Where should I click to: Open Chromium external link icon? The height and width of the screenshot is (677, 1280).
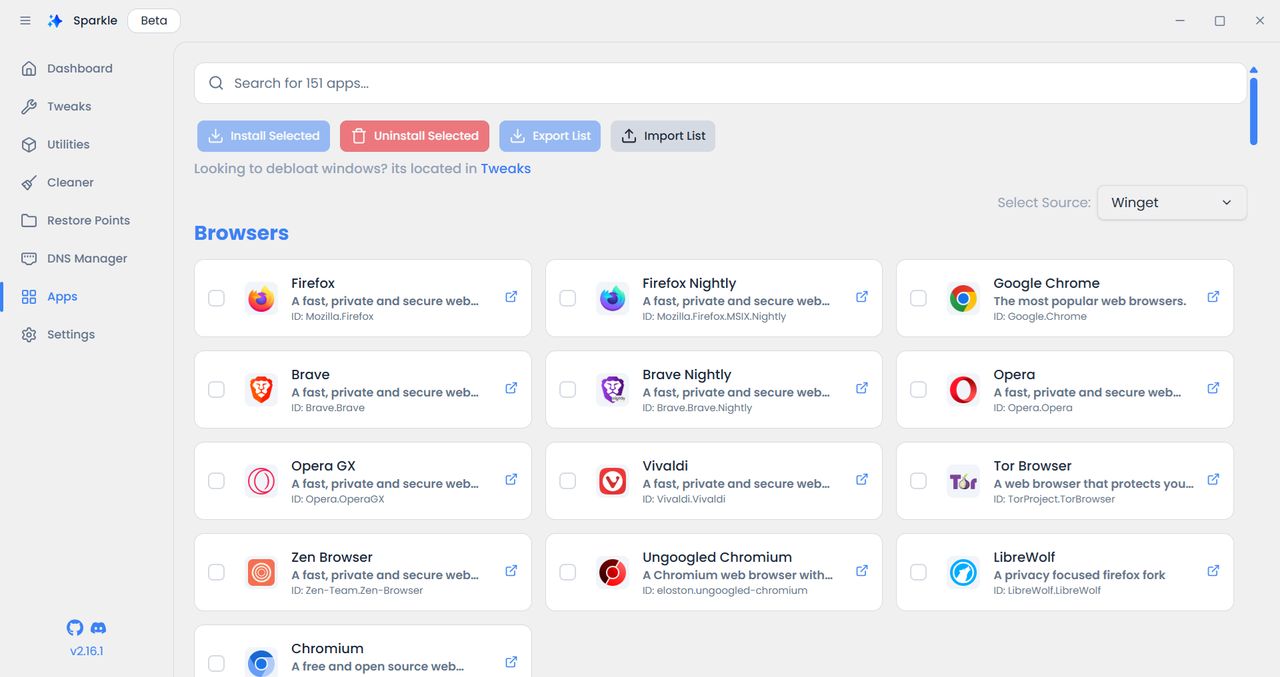[511, 662]
